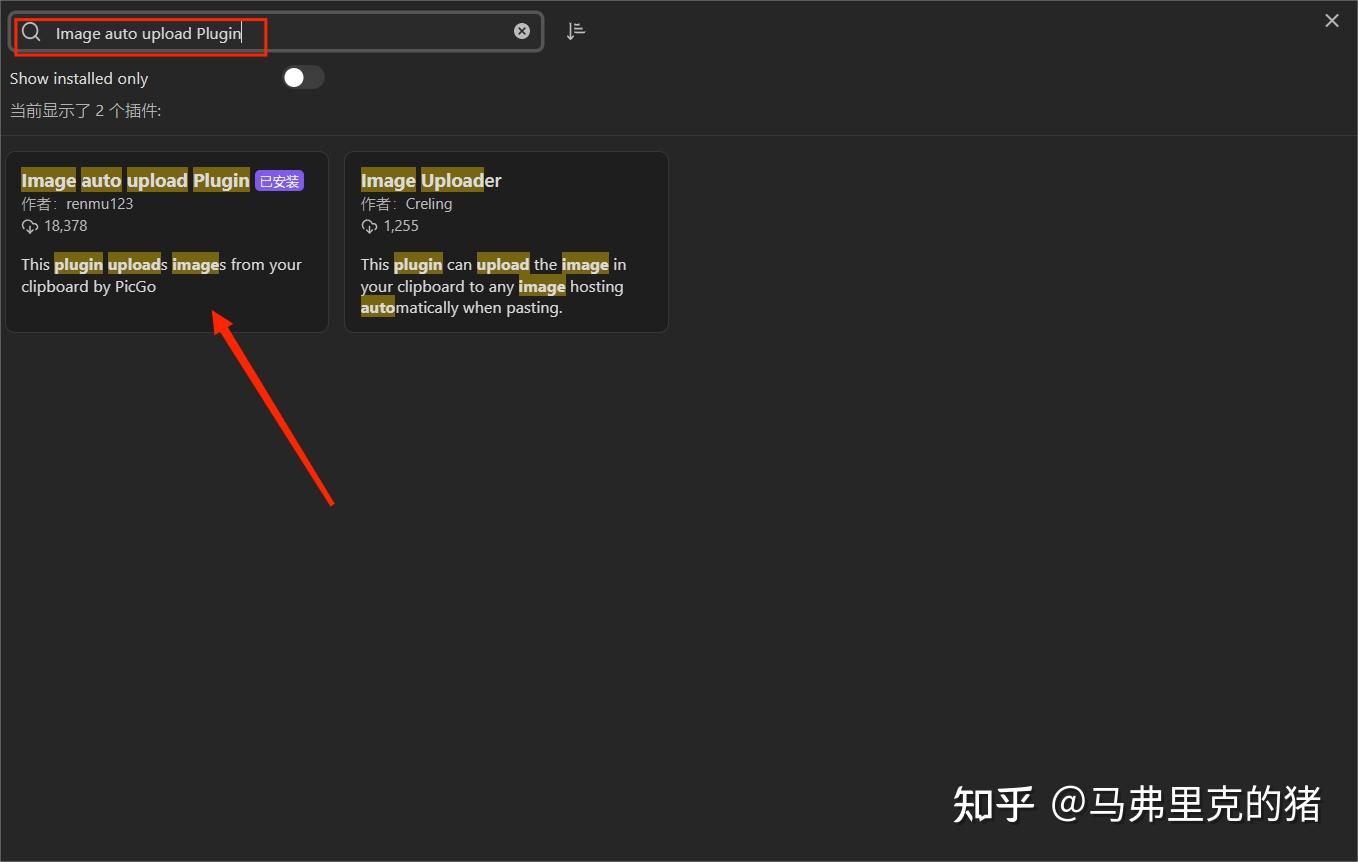Select the 已安装 badge on the installed plugin
This screenshot has width=1358, height=862.
click(x=279, y=181)
